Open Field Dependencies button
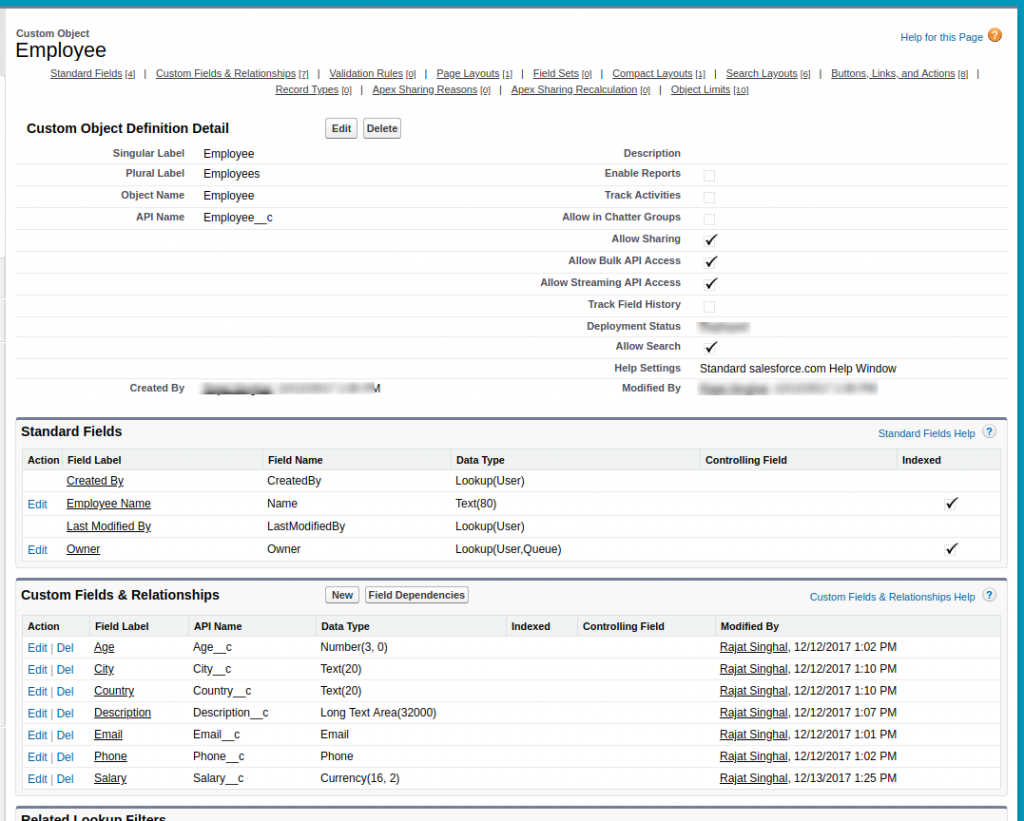This screenshot has height=821, width=1024. [x=417, y=595]
